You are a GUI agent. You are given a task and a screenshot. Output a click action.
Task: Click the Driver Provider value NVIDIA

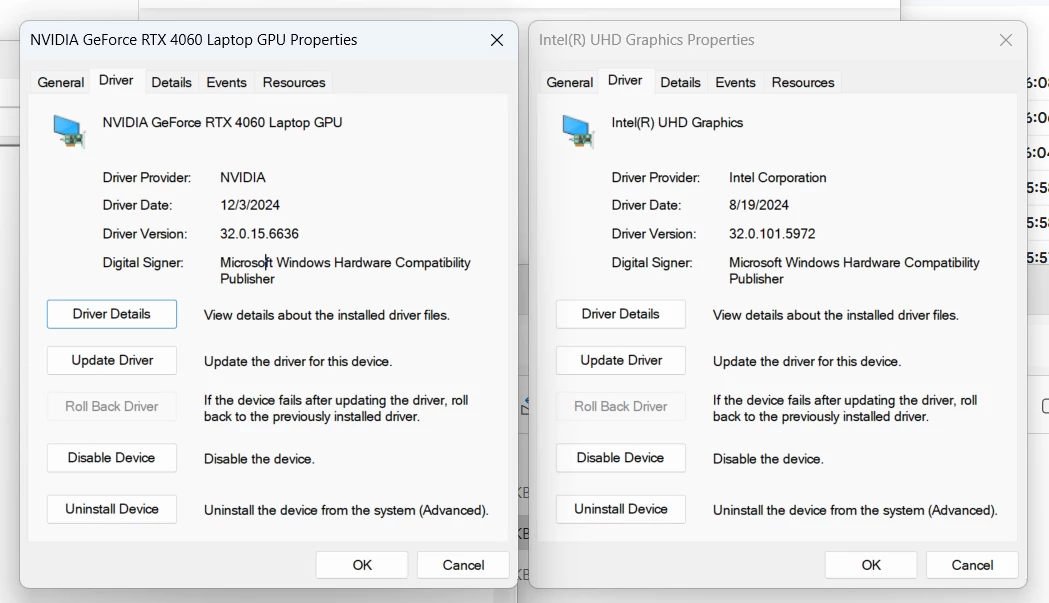pyautogui.click(x=243, y=177)
